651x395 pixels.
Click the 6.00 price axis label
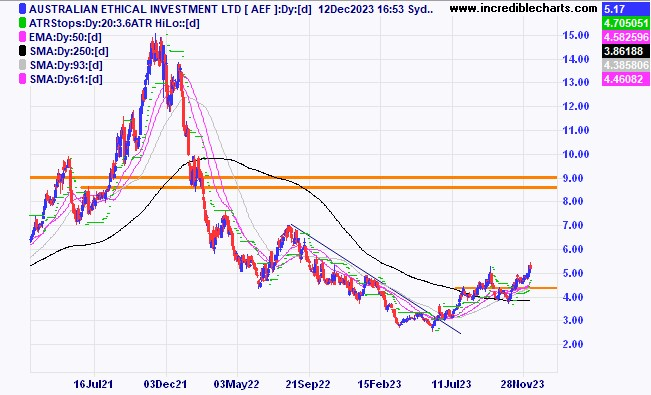tap(573, 249)
